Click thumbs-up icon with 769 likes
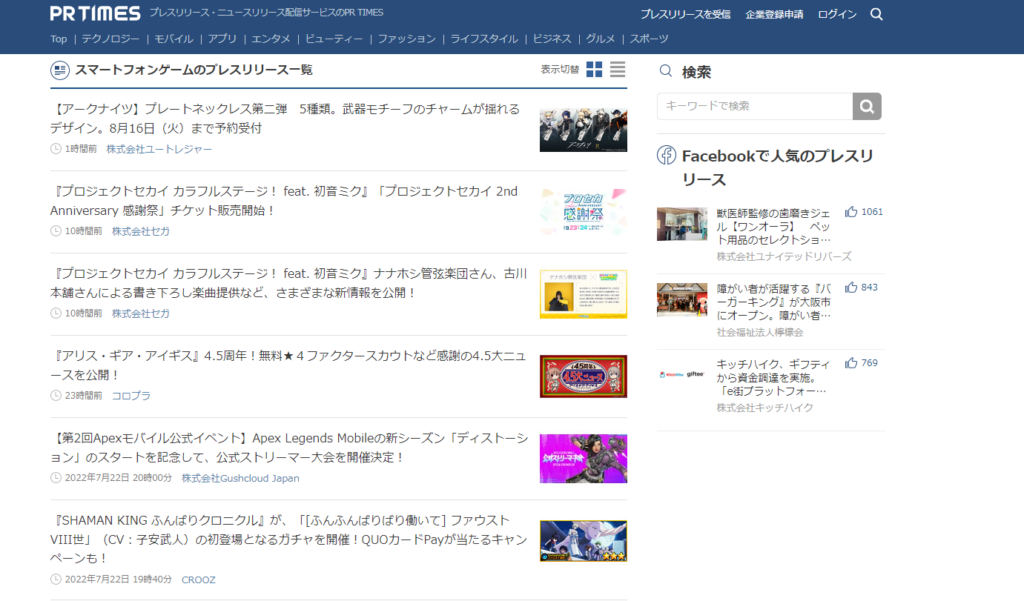Image resolution: width=1024 pixels, height=601 pixels. [851, 363]
